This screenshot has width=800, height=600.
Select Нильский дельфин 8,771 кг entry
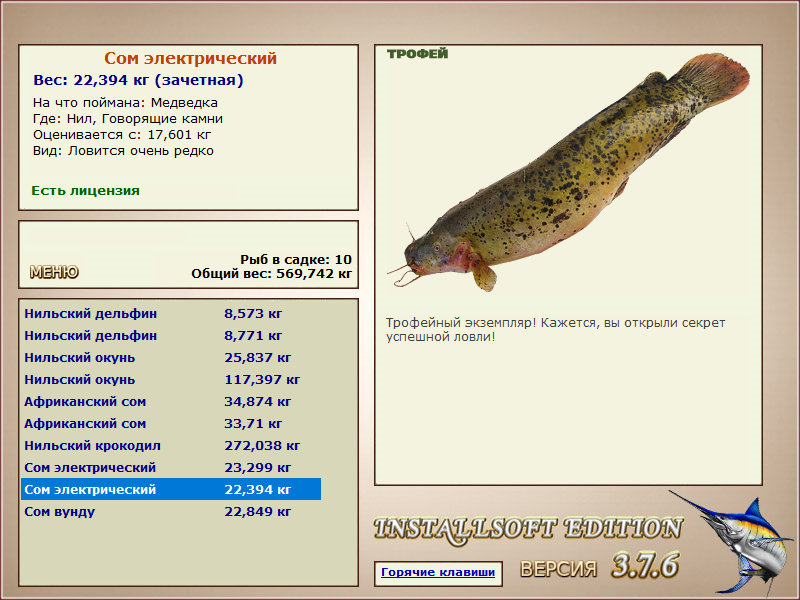(x=171, y=336)
